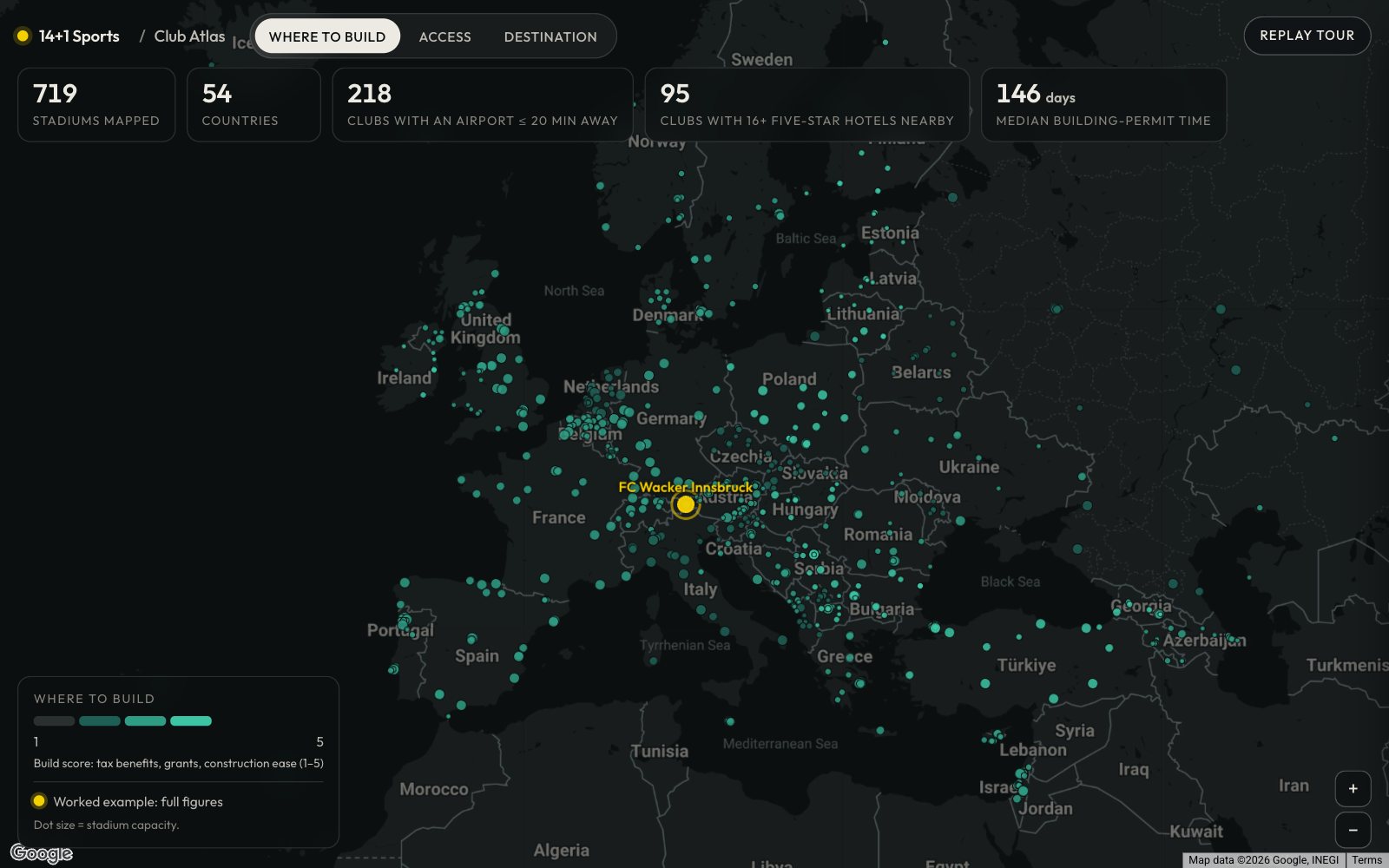Click the Club Atlas breadcrumb
Viewport: 1389px width, 868px height.
coord(189,36)
